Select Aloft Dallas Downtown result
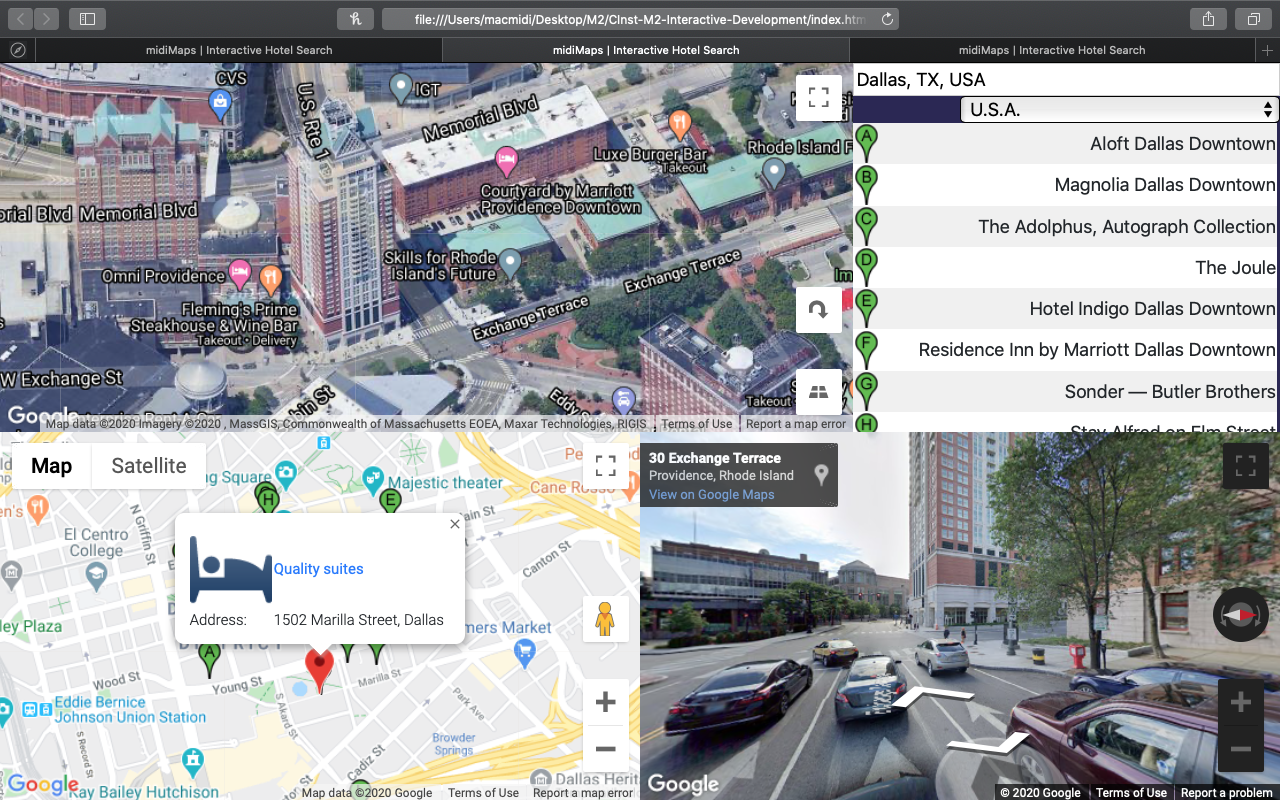The height and width of the screenshot is (800, 1280). [x=1066, y=144]
